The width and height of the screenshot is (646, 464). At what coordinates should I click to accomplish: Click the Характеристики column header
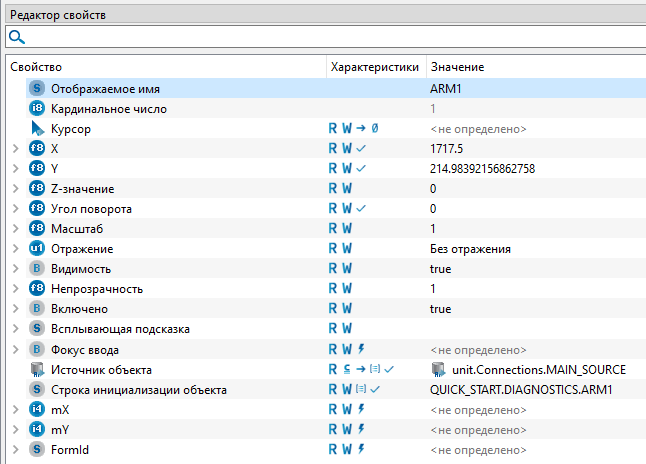[374, 66]
